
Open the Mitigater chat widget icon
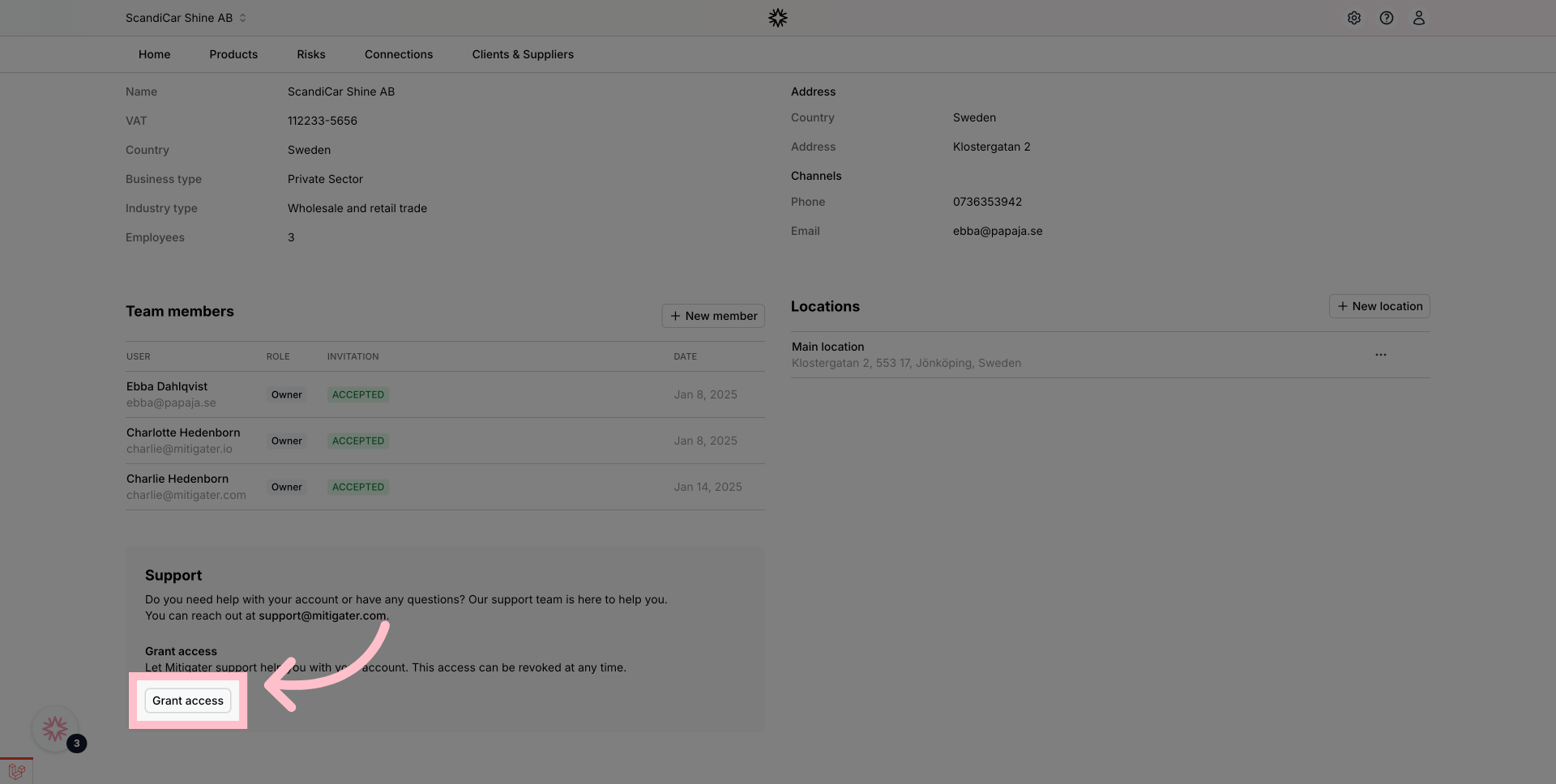pyautogui.click(x=55, y=729)
